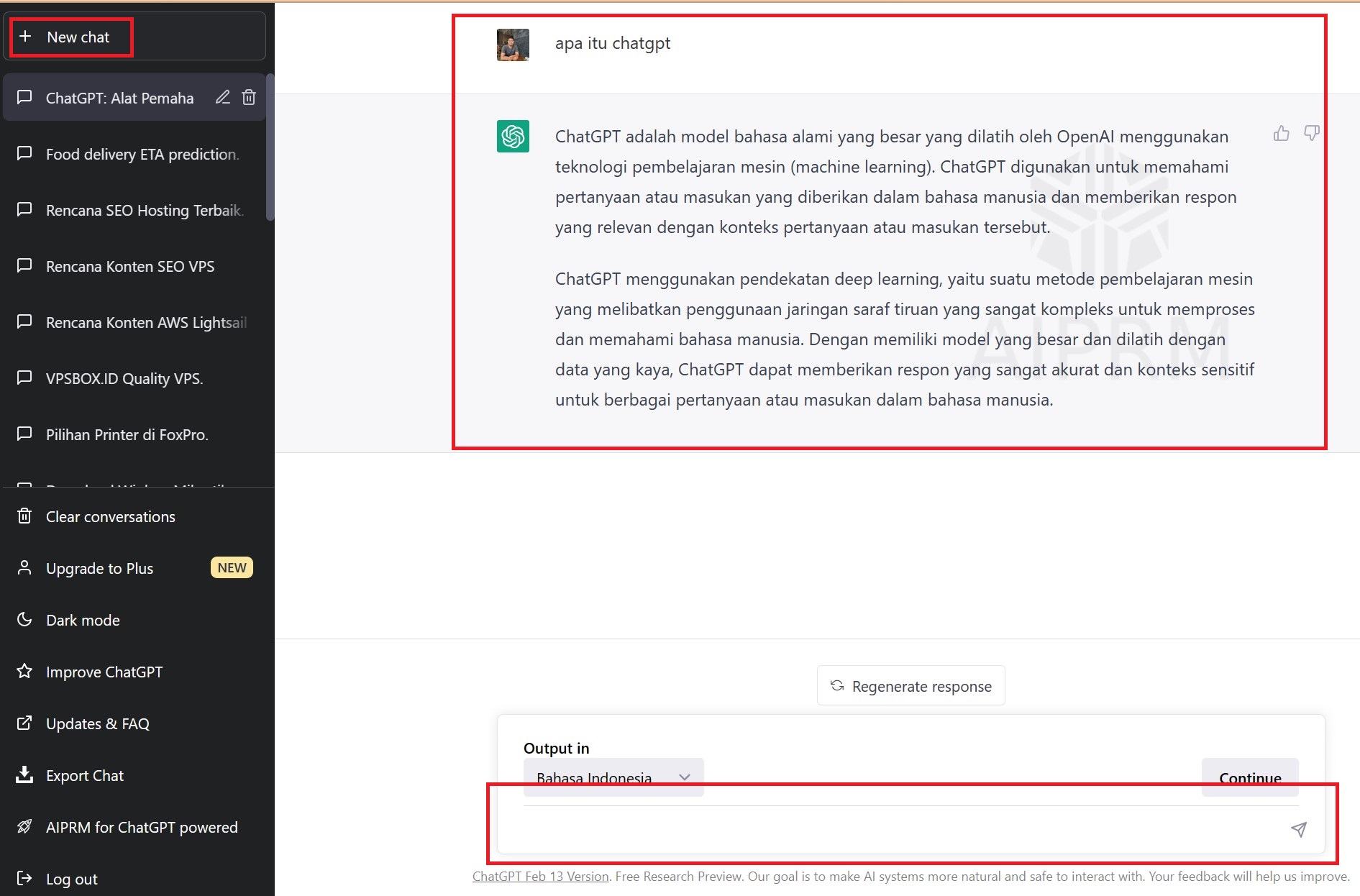The image size is (1360, 896).
Task: Select Log out from the sidebar
Action: pyautogui.click(x=71, y=878)
